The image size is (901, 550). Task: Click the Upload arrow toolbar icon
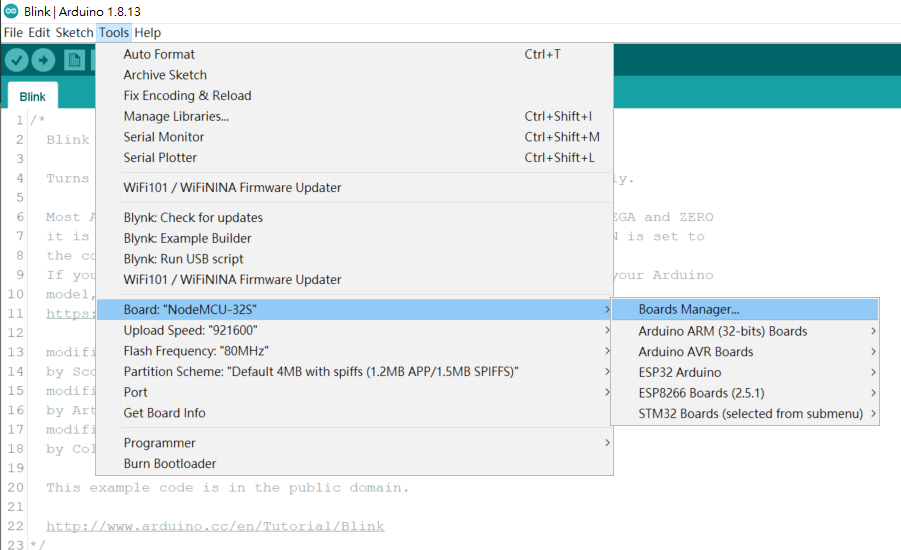(43, 60)
